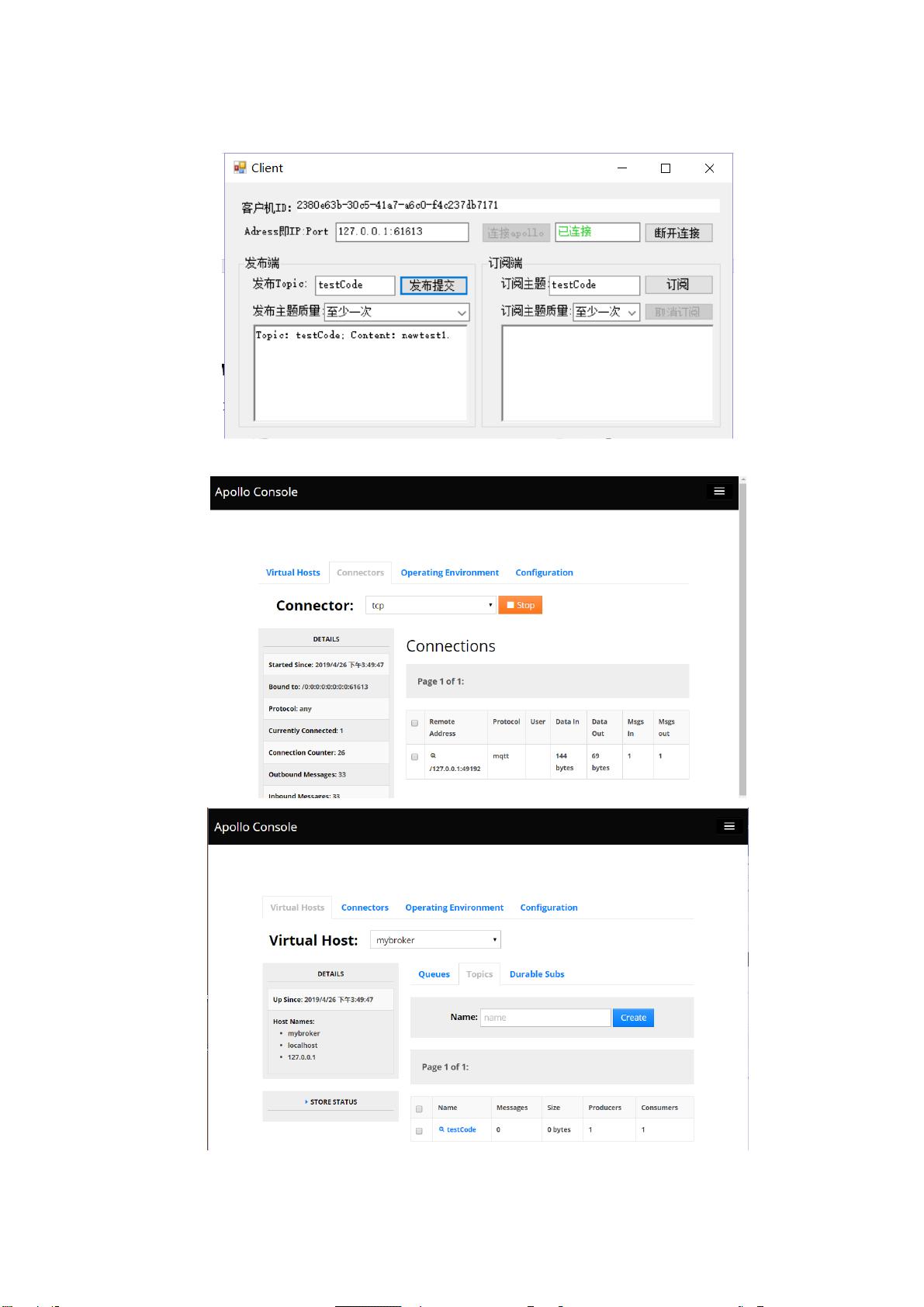Click the 发布提交 publish button
This screenshot has height=1307, width=924.
pyautogui.click(x=433, y=285)
